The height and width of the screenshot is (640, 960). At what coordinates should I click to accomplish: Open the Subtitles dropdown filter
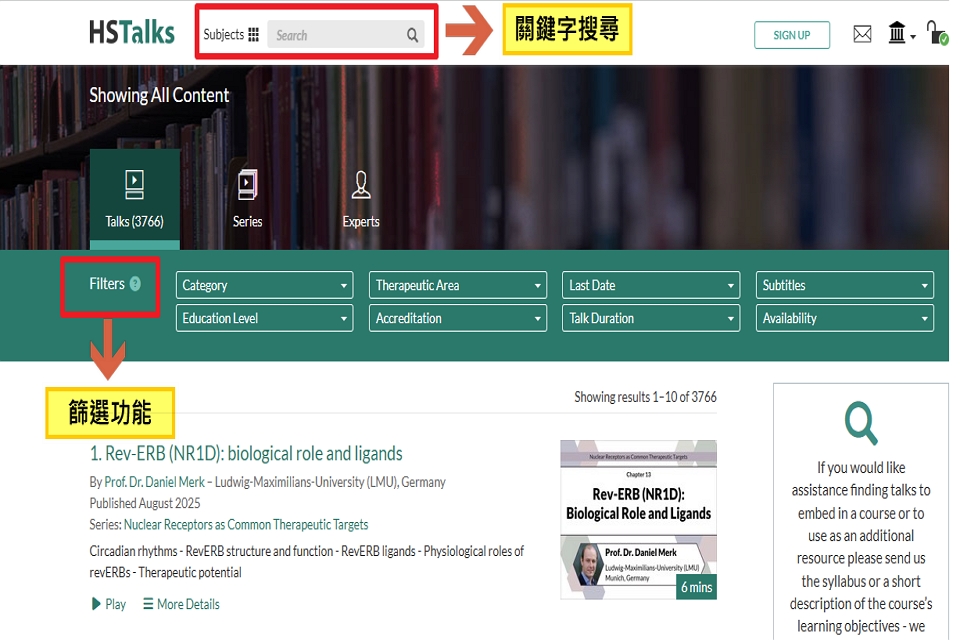click(844, 285)
